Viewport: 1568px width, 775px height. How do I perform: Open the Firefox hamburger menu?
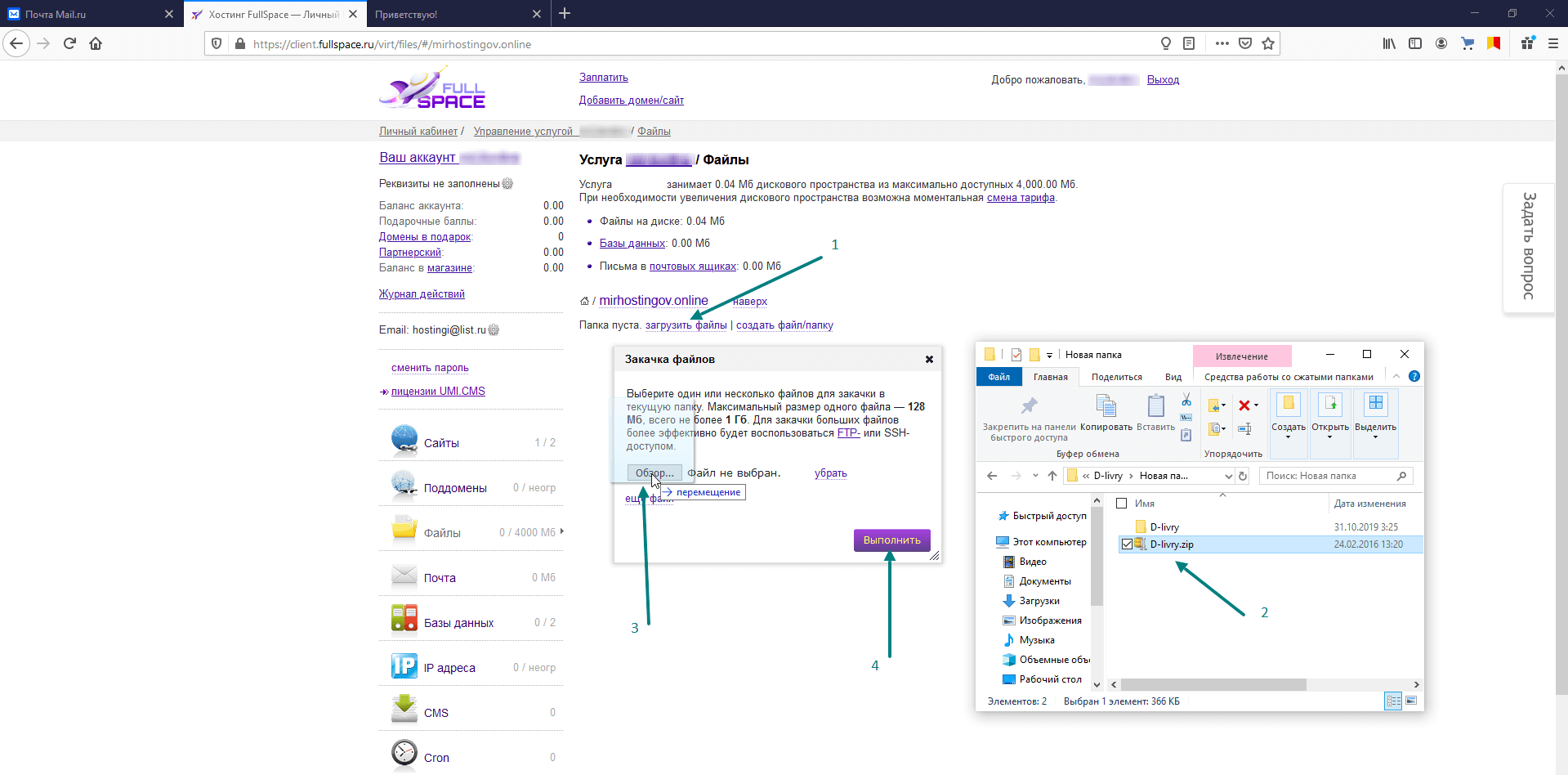1553,44
